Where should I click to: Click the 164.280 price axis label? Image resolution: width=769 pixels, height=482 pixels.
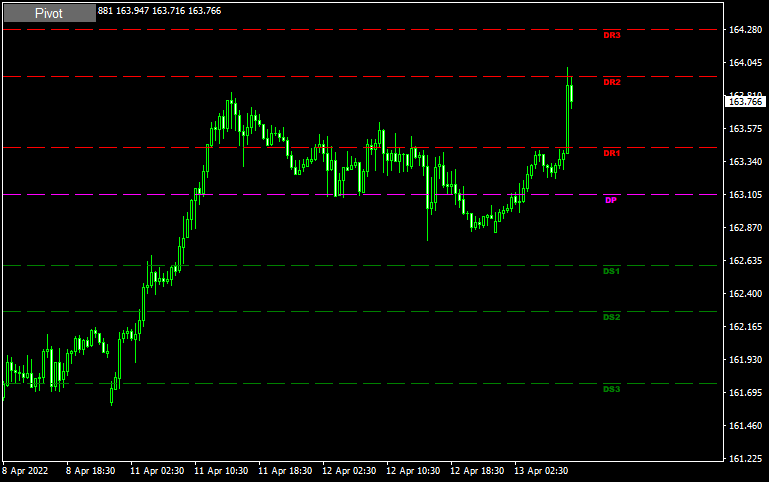click(x=745, y=30)
